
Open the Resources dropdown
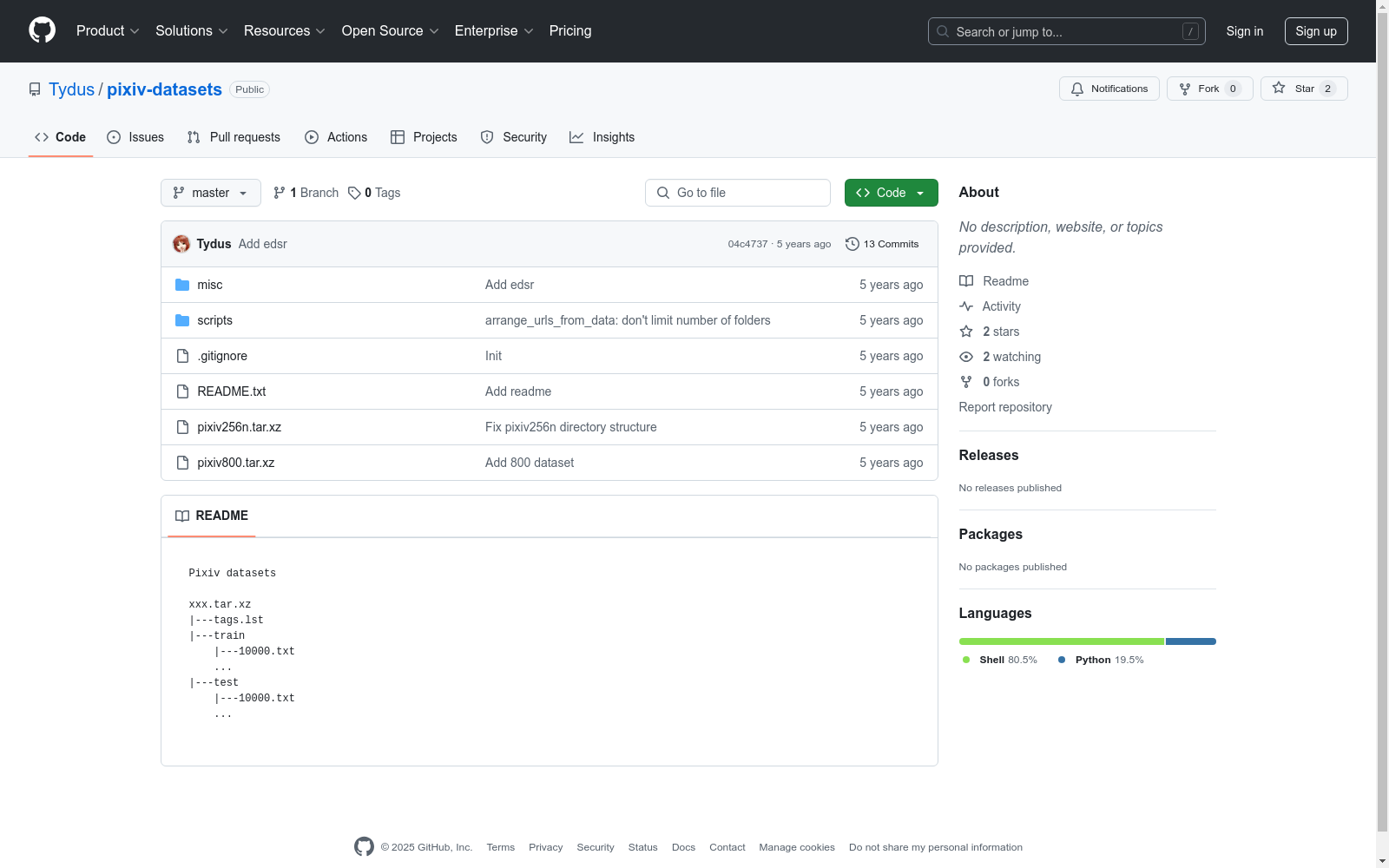click(x=285, y=30)
